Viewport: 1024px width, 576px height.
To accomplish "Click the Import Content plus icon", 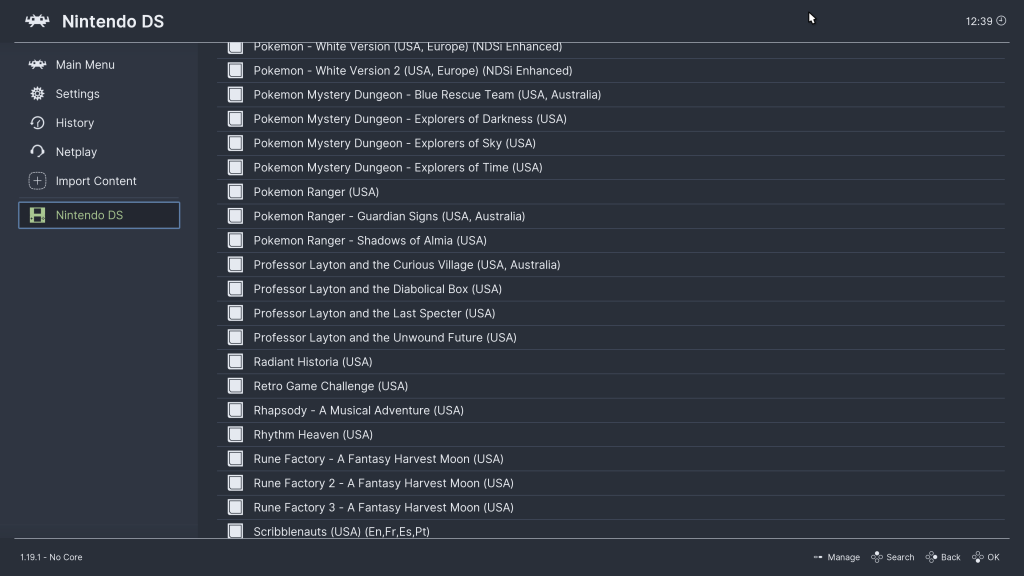I will (37, 181).
